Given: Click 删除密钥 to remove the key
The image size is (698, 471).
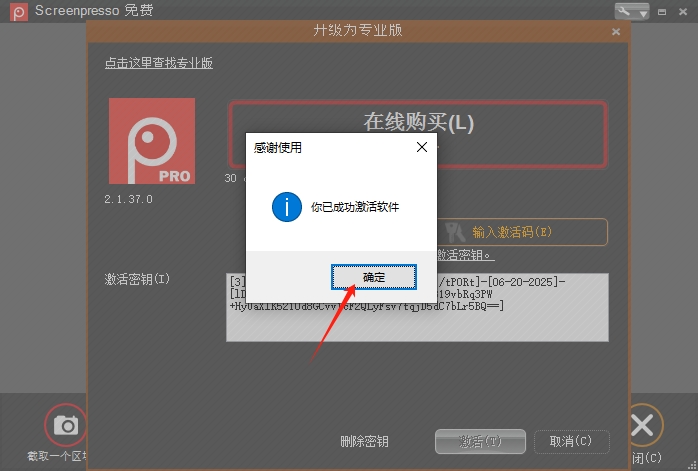Looking at the screenshot, I should coord(364,441).
